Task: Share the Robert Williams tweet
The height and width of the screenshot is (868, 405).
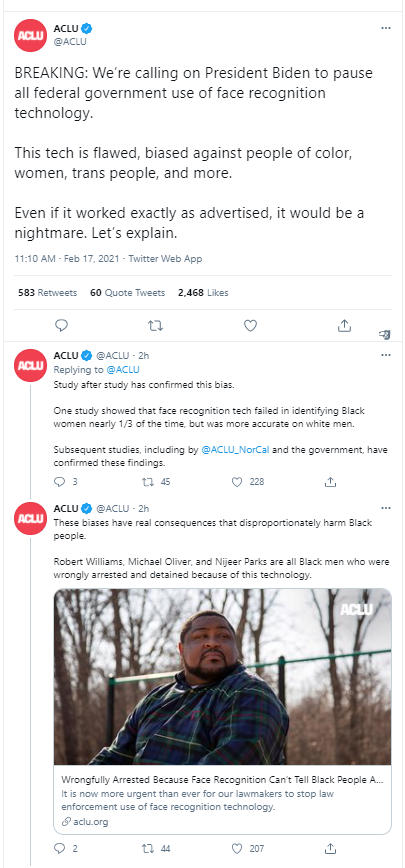Action: [x=330, y=848]
